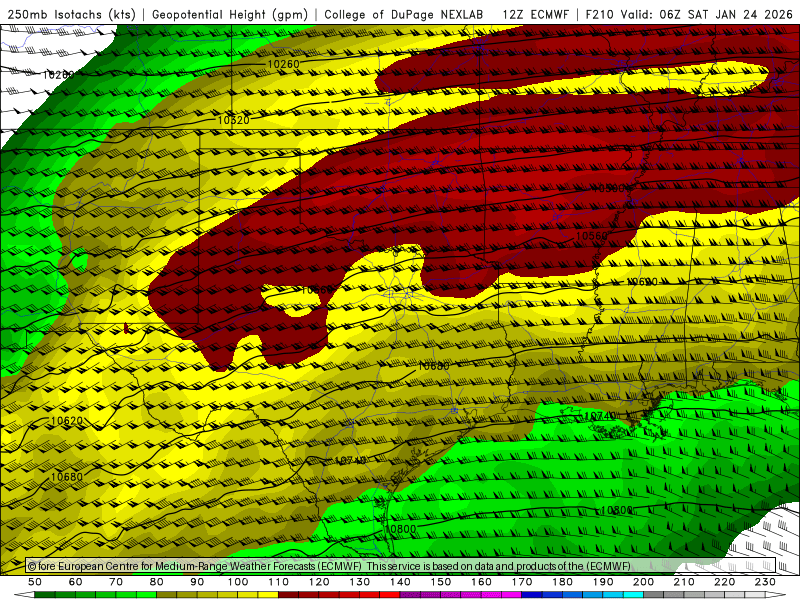The image size is (800, 600).
Task: Click the 170 value on color scale
Action: point(522,582)
